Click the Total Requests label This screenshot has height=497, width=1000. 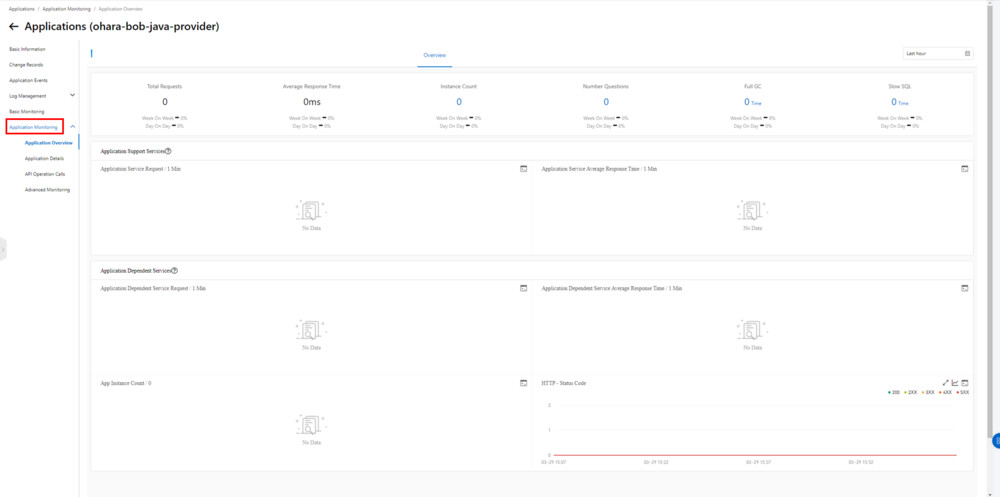click(165, 86)
